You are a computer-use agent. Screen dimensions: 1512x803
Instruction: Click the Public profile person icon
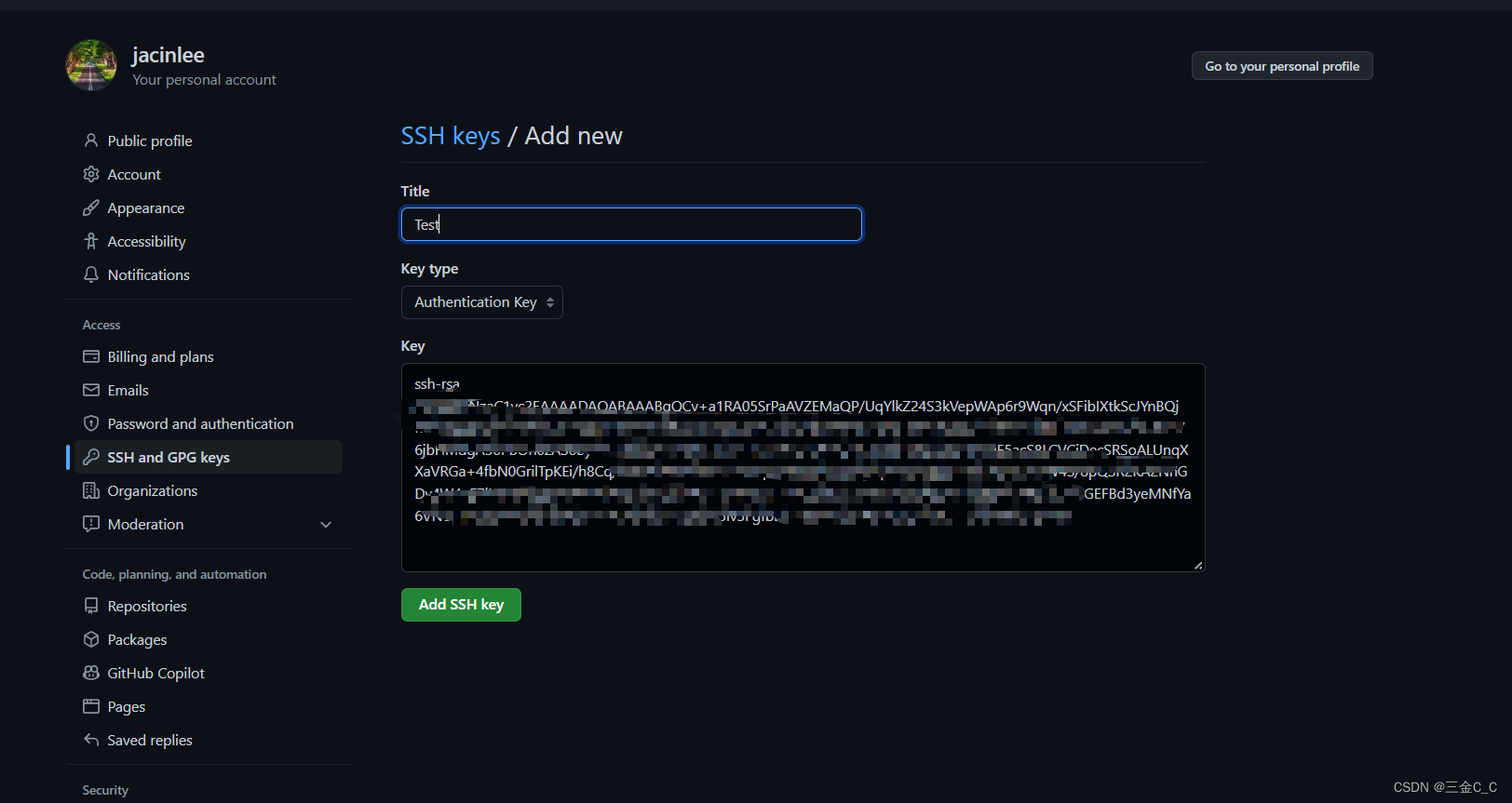(91, 141)
